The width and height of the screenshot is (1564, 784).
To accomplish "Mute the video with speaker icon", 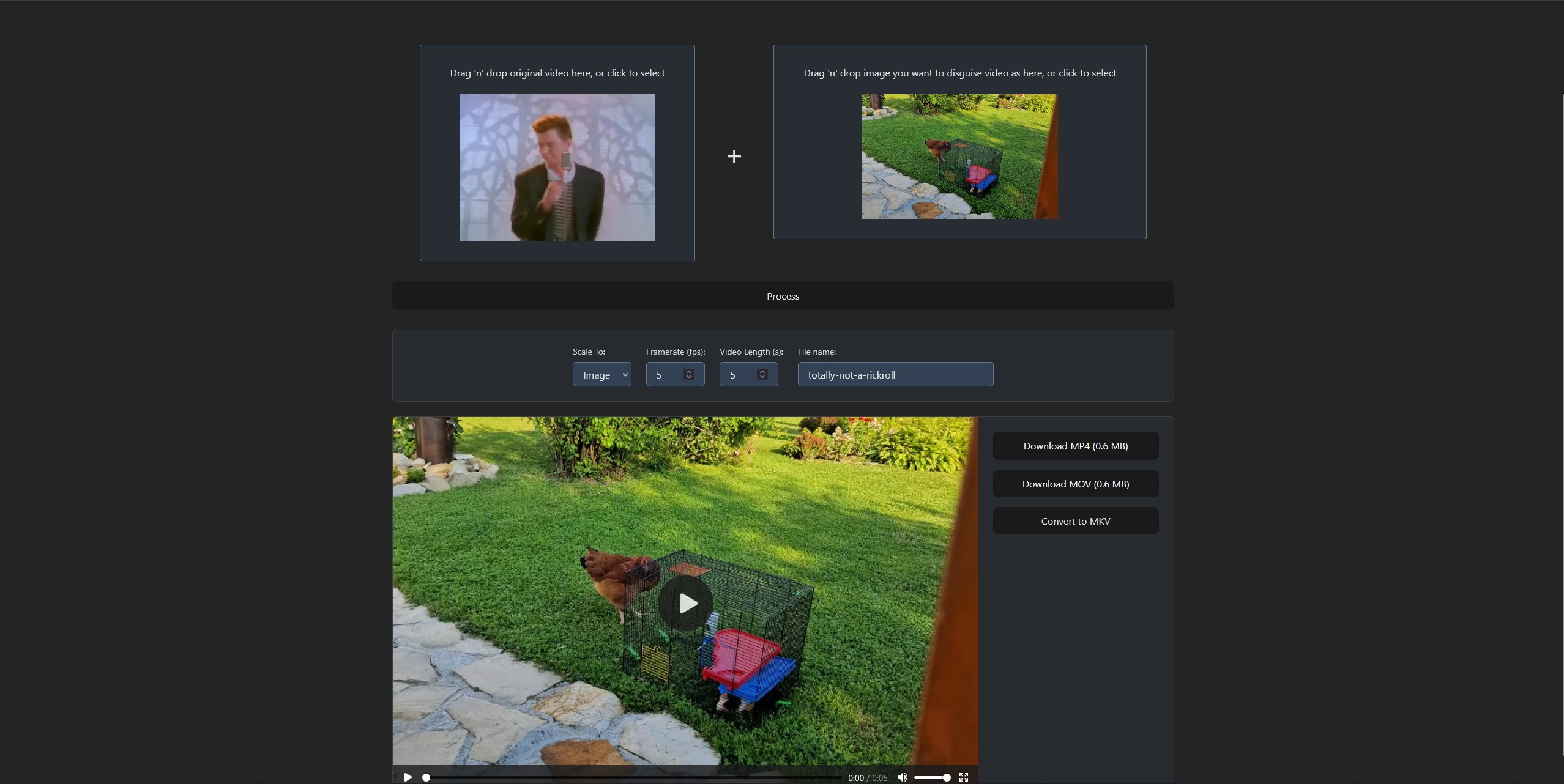I will [902, 777].
